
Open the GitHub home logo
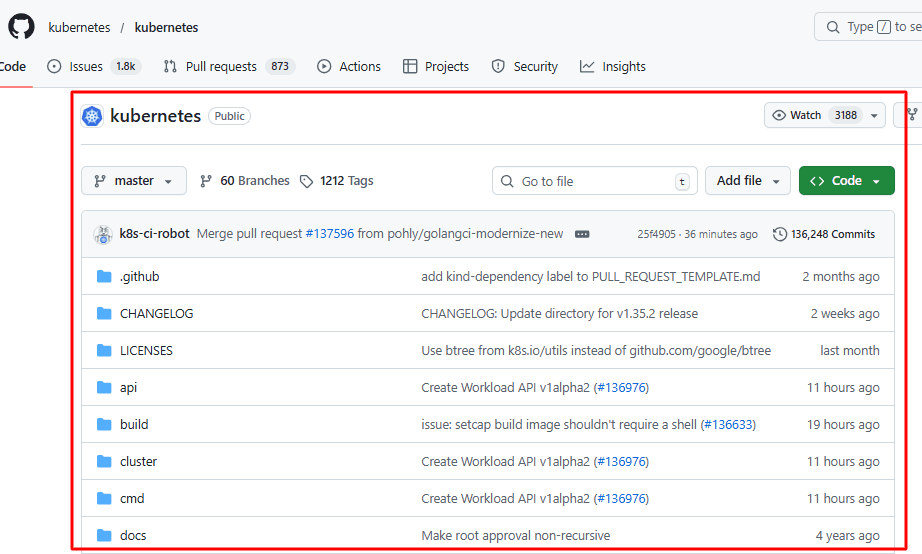pos(21,27)
